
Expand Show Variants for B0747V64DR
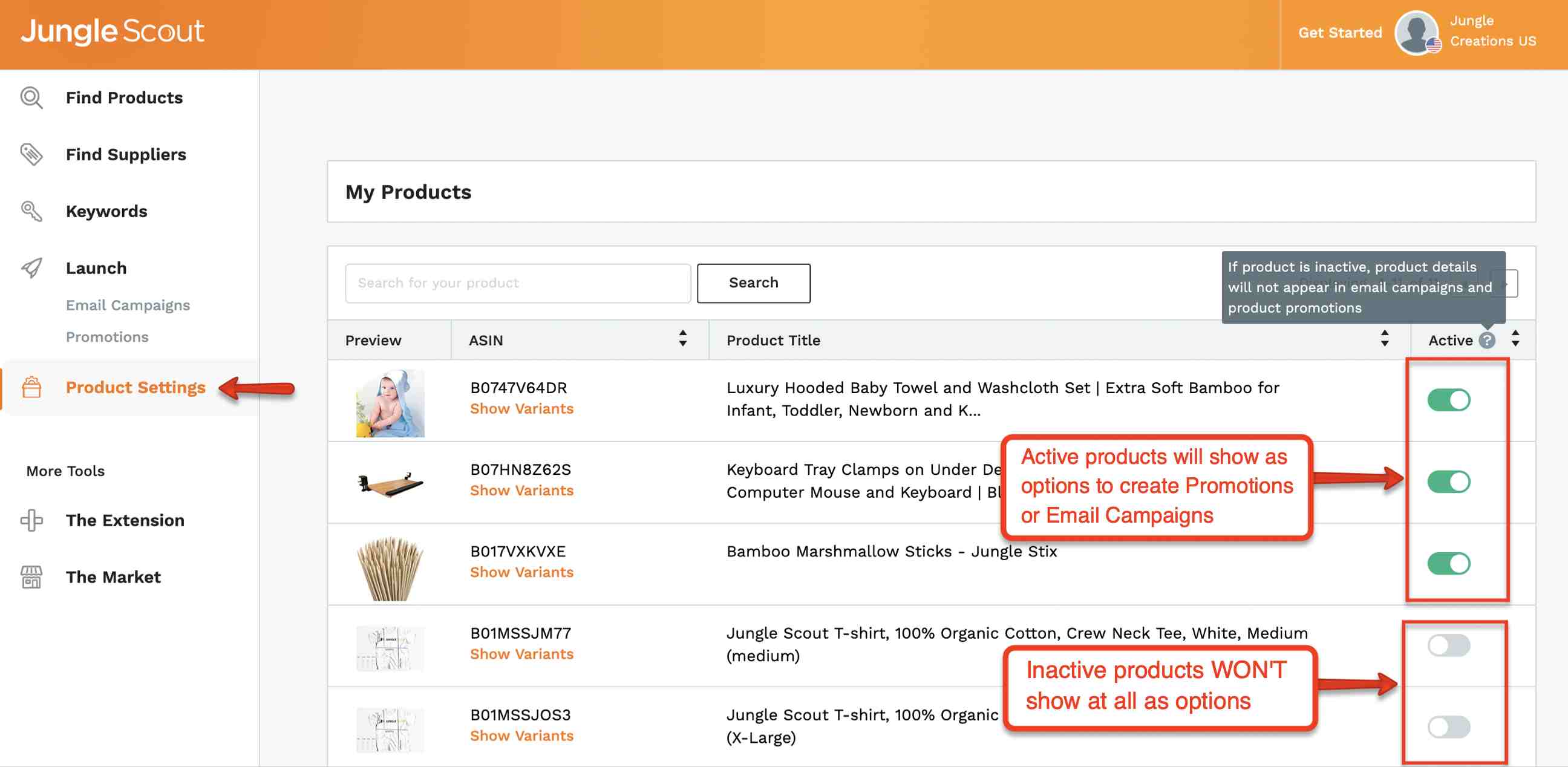pos(521,409)
